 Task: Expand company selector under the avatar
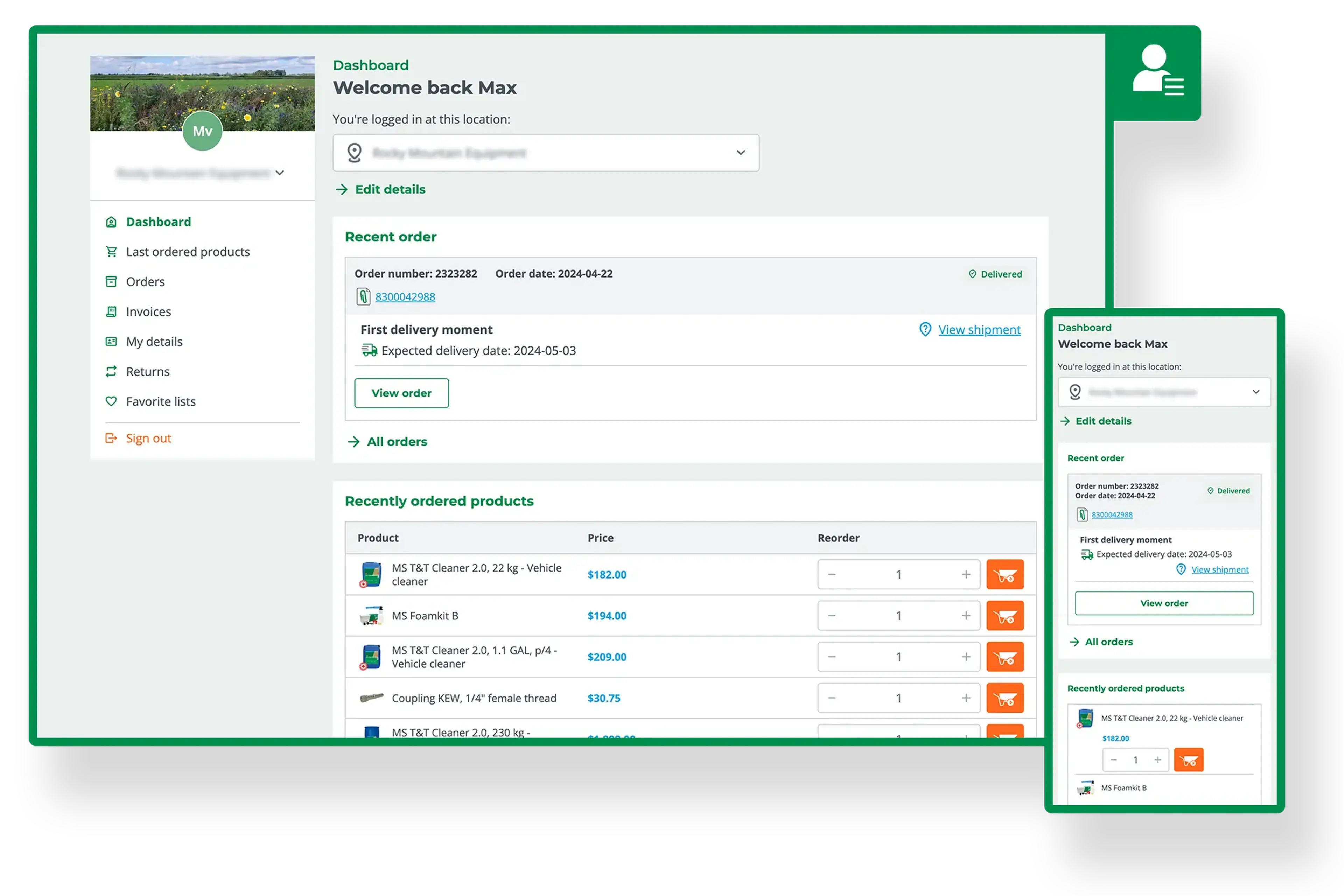pyautogui.click(x=279, y=173)
